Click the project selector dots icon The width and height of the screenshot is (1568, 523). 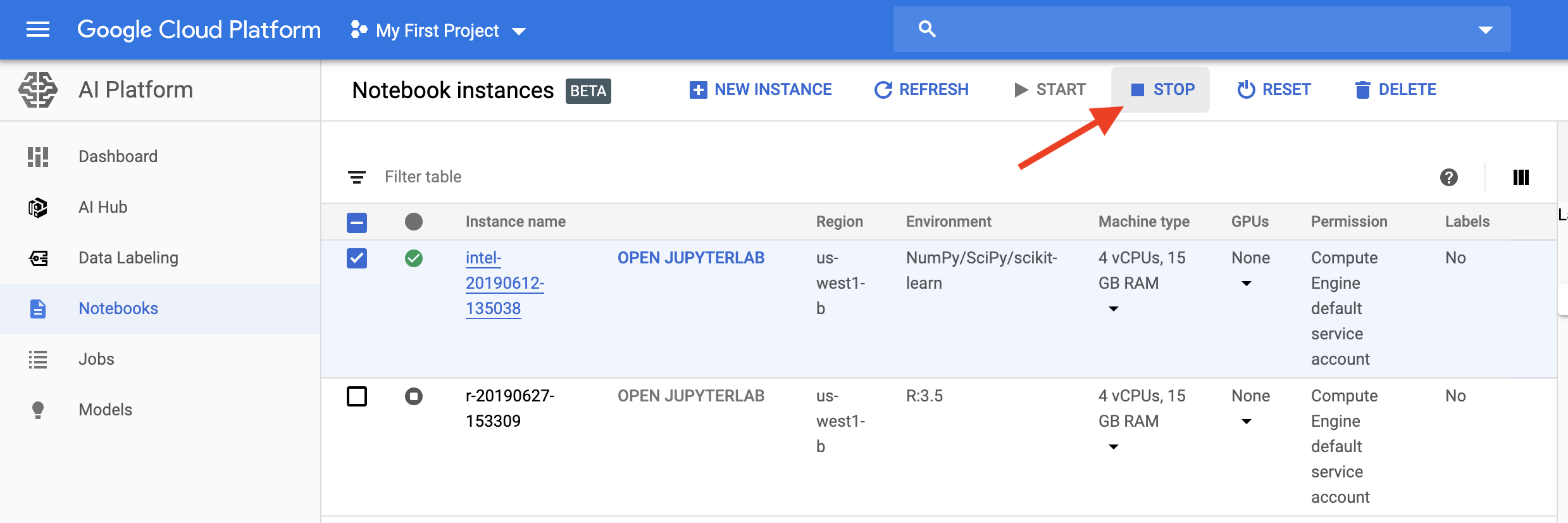(359, 30)
